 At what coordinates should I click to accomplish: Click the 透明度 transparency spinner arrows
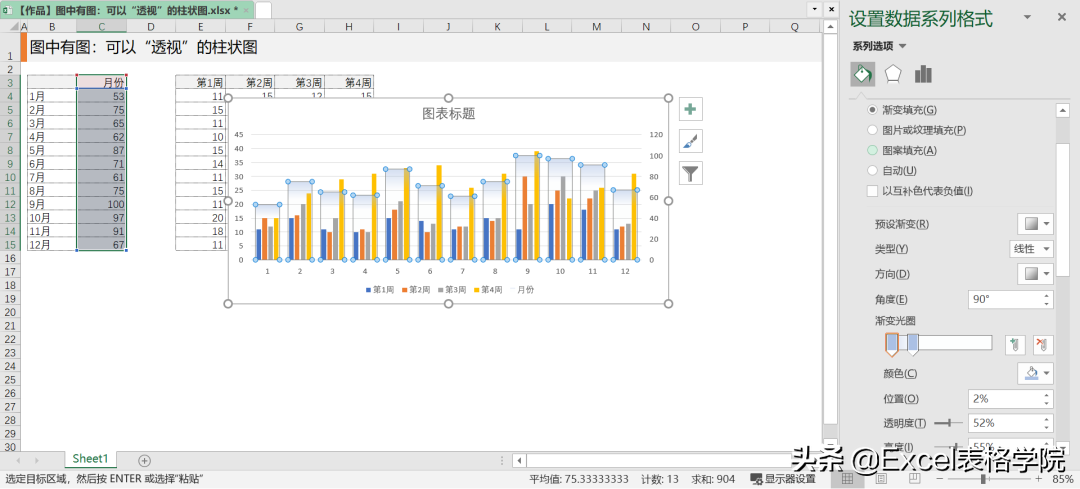[1047, 423]
